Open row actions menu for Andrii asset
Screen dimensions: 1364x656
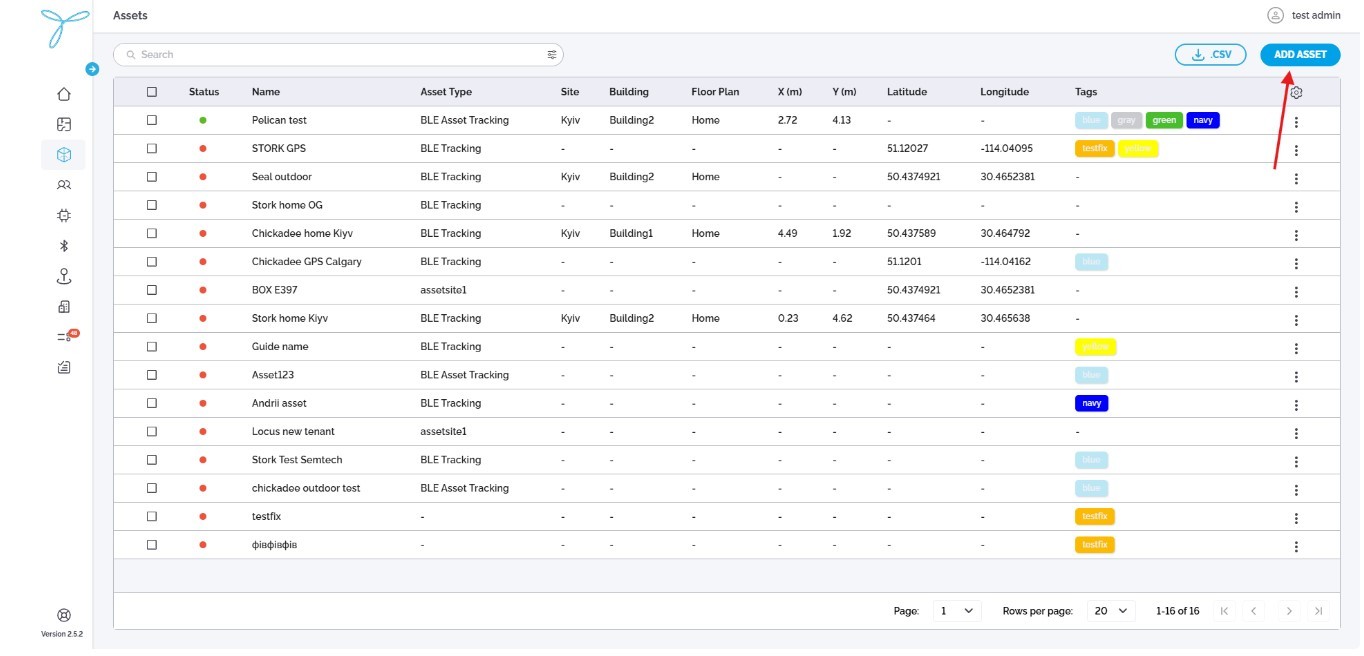pyautogui.click(x=1296, y=405)
